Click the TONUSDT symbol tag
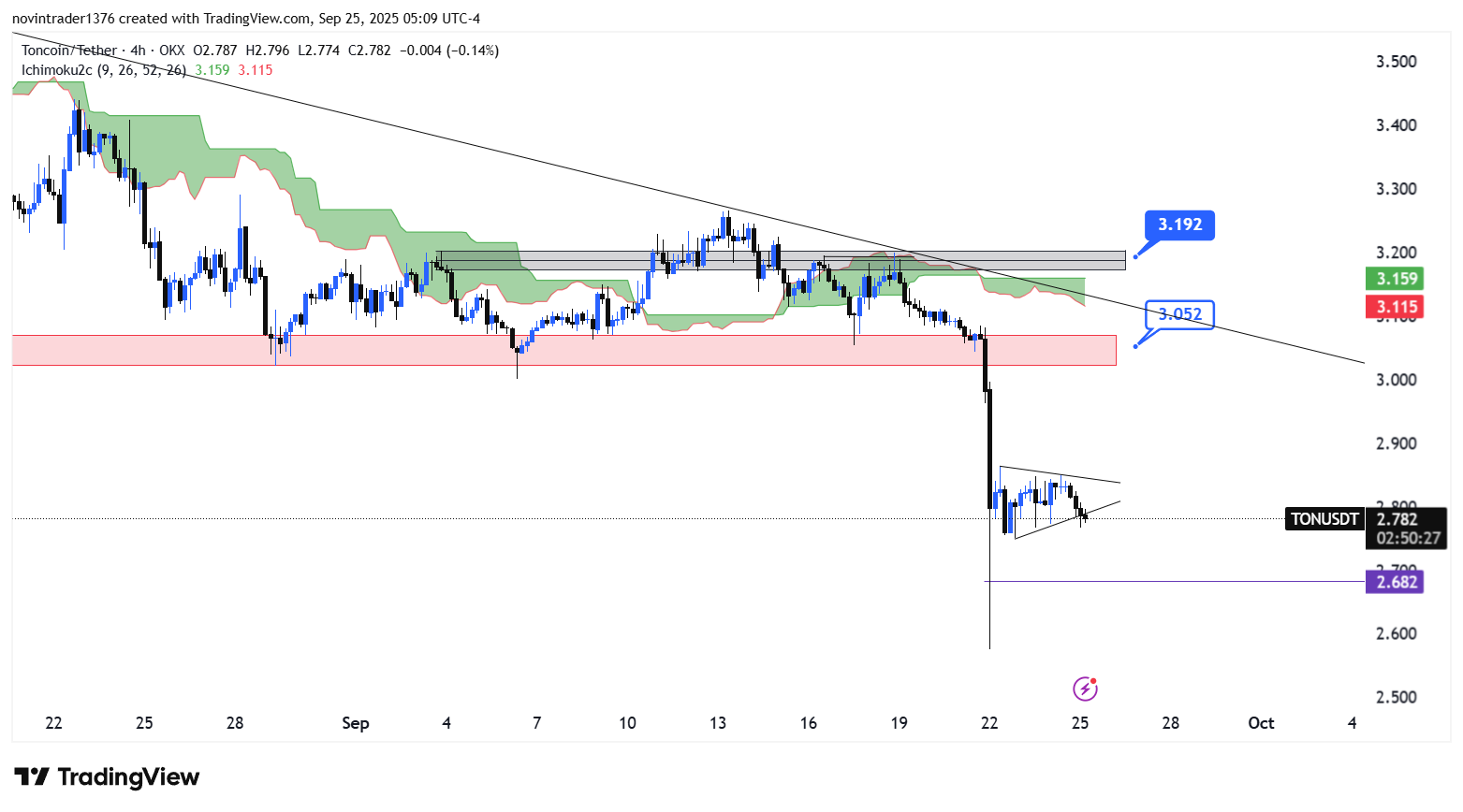The height and width of the screenshot is (812, 1463). [x=1324, y=519]
